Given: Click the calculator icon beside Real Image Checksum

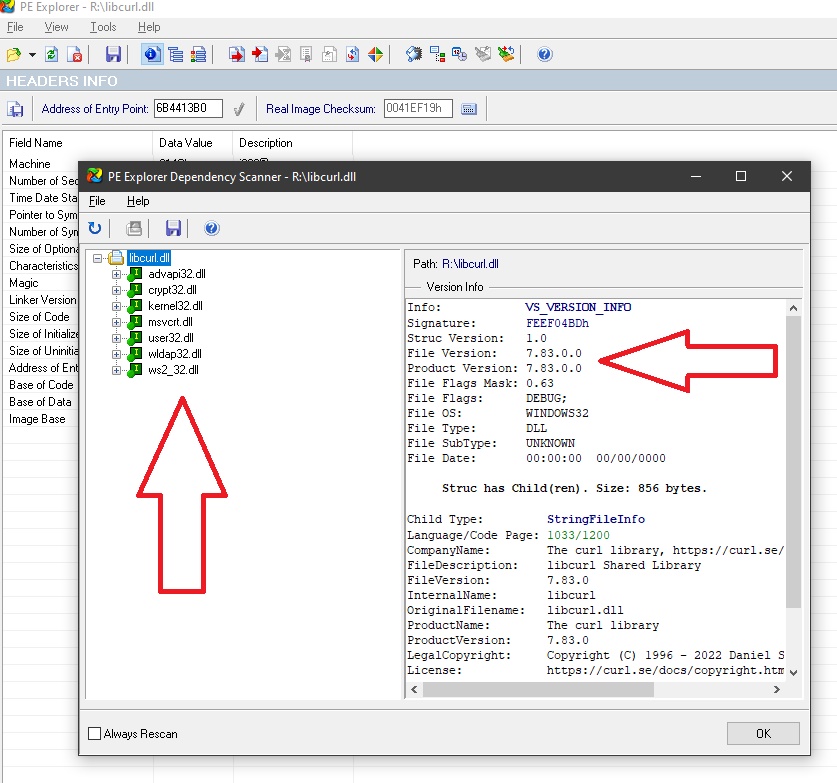Looking at the screenshot, I should [x=469, y=109].
